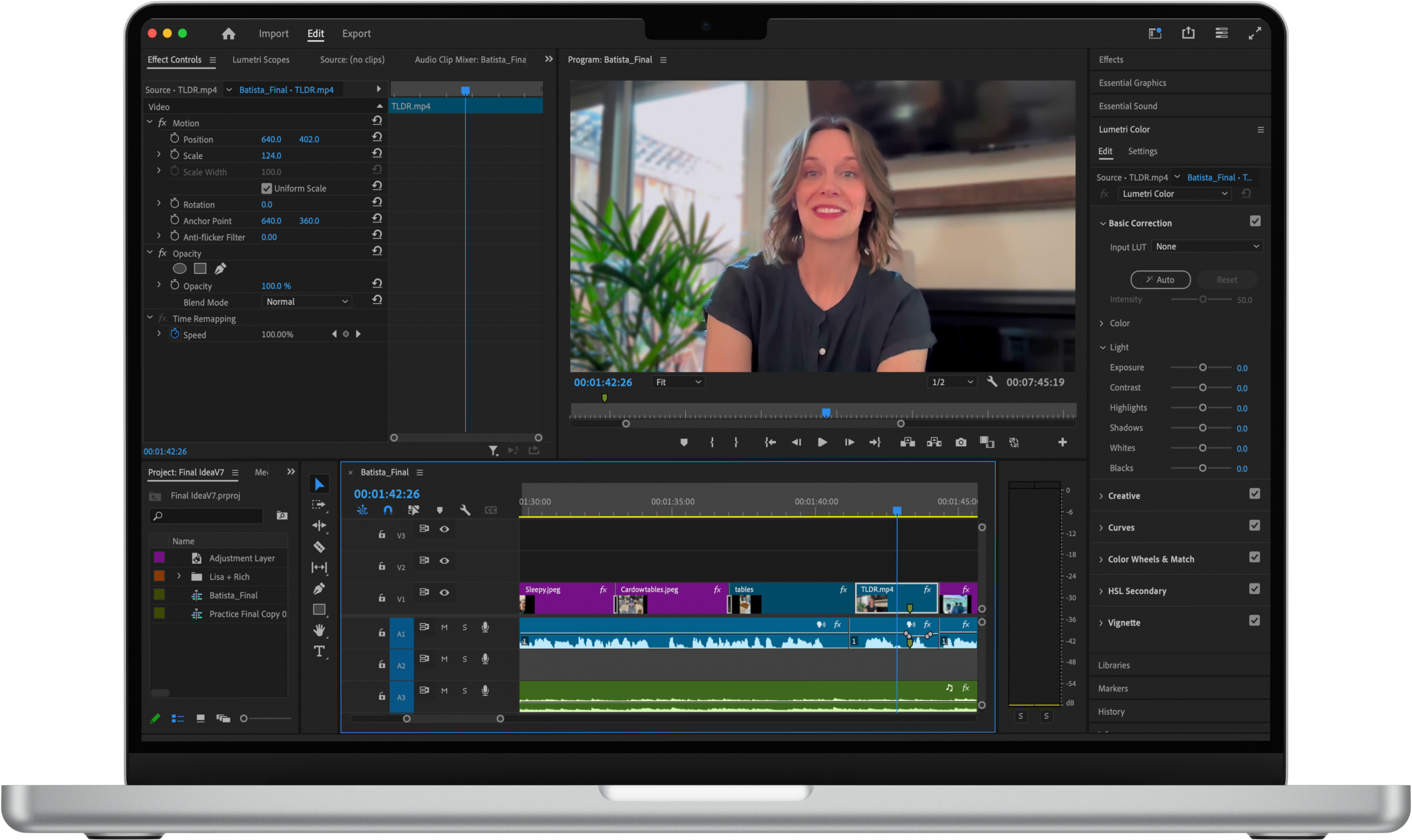Select the Ripple Edit tool
This screenshot has height=840, width=1412.
[319, 526]
